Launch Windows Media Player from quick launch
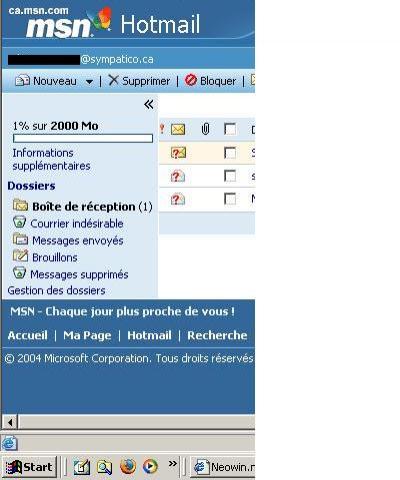Image resolution: width=400 pixels, height=480 pixels. coord(150,466)
